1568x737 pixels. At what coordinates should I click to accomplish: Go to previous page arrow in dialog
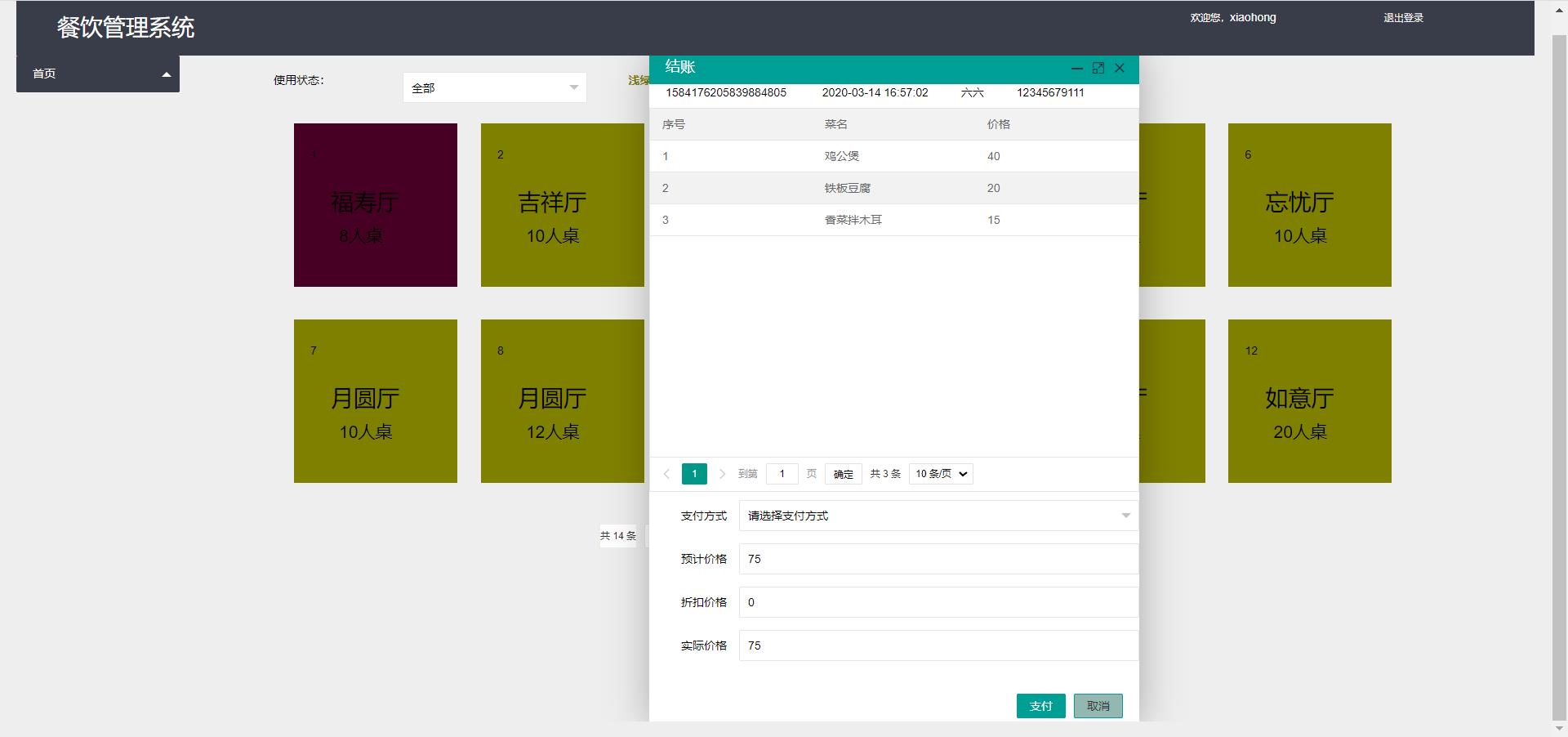coord(666,474)
